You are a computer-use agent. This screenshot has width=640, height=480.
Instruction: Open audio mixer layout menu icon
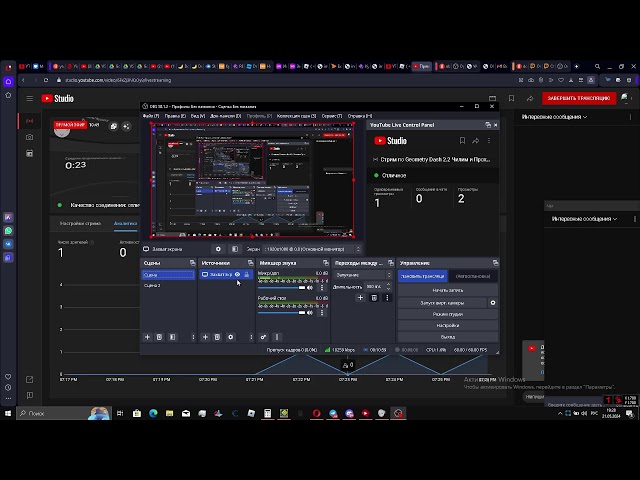click(277, 337)
